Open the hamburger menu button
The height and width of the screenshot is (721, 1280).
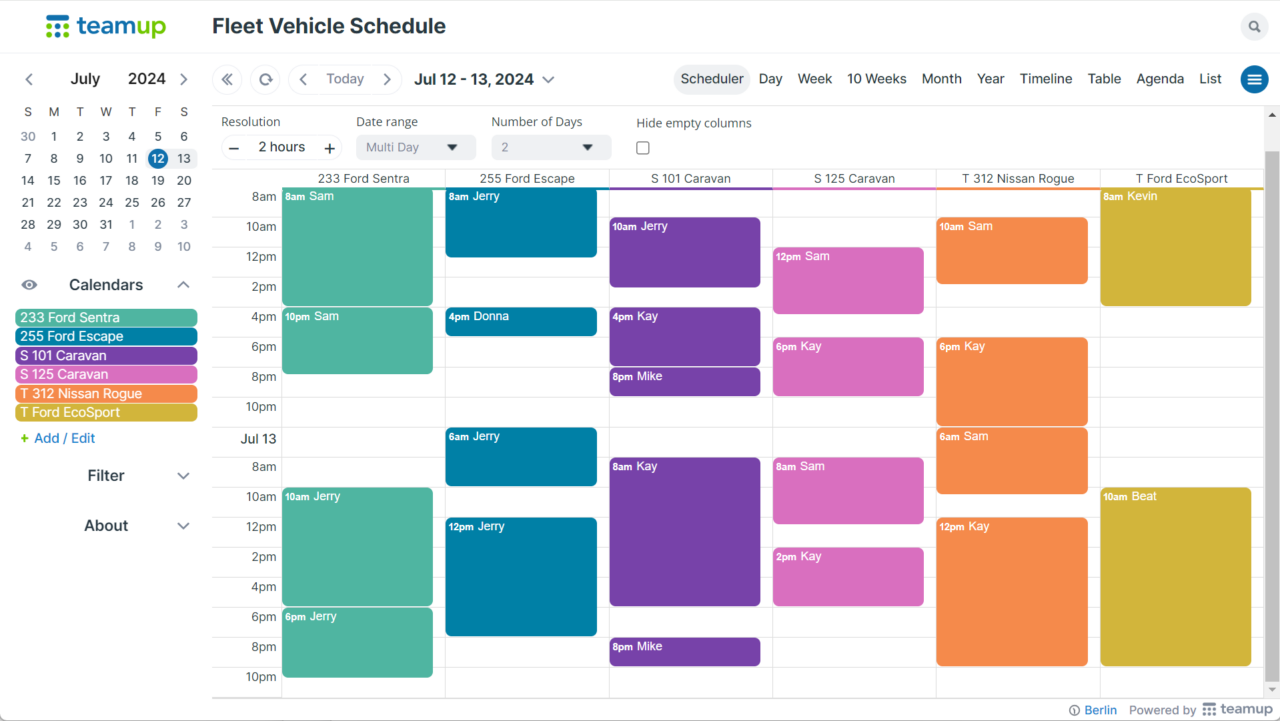coord(1254,79)
